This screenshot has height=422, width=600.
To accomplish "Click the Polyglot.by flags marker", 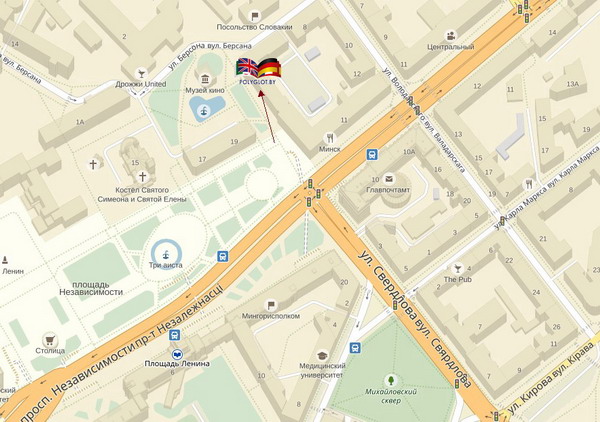I will [x=259, y=70].
